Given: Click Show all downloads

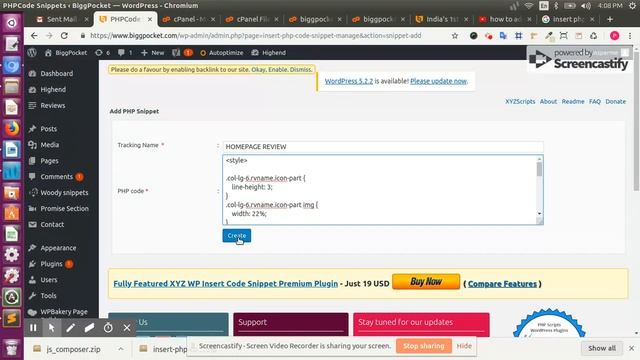Looking at the screenshot, I should pyautogui.click(x=602, y=348).
